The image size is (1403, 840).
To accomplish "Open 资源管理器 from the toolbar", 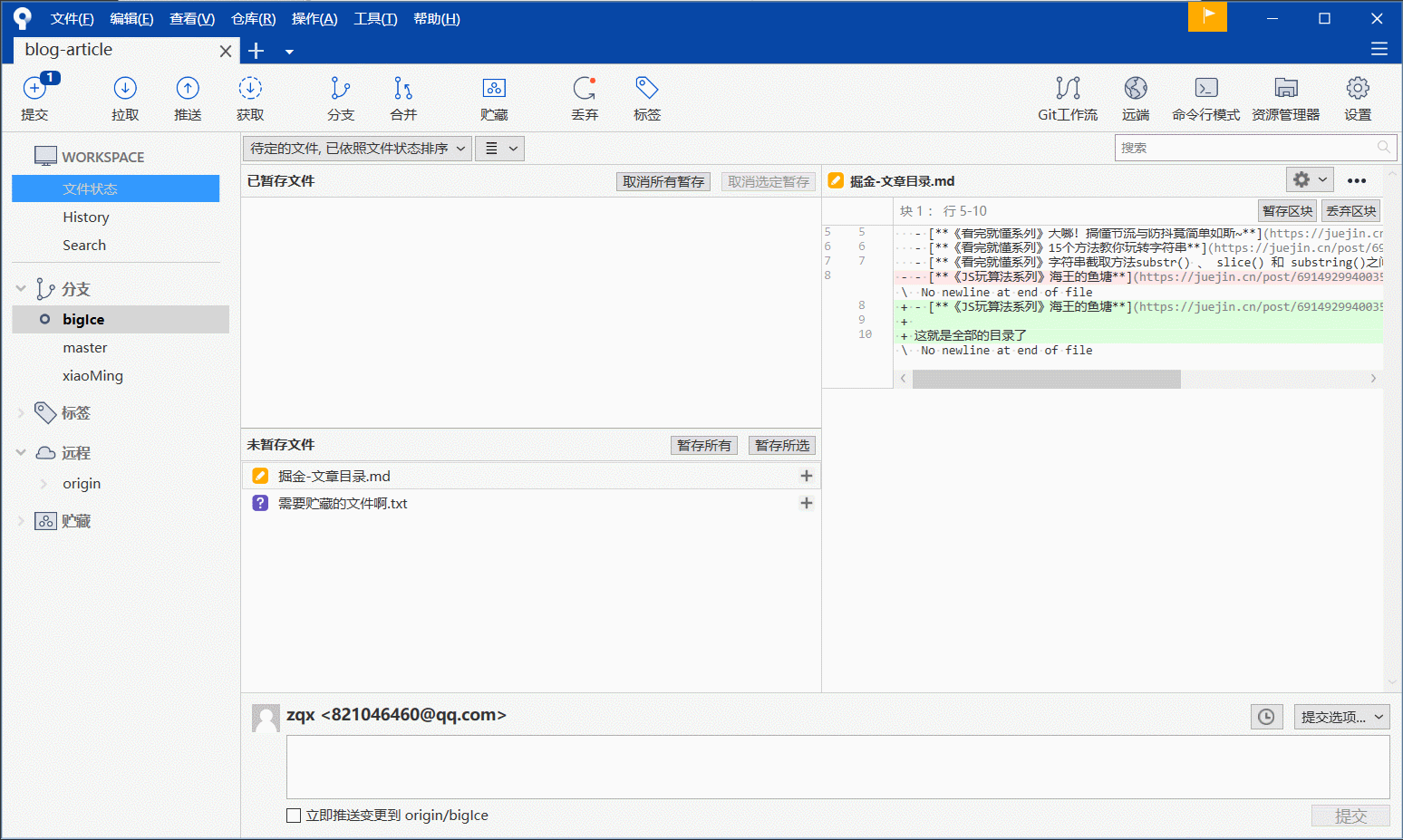I will click(x=1286, y=97).
